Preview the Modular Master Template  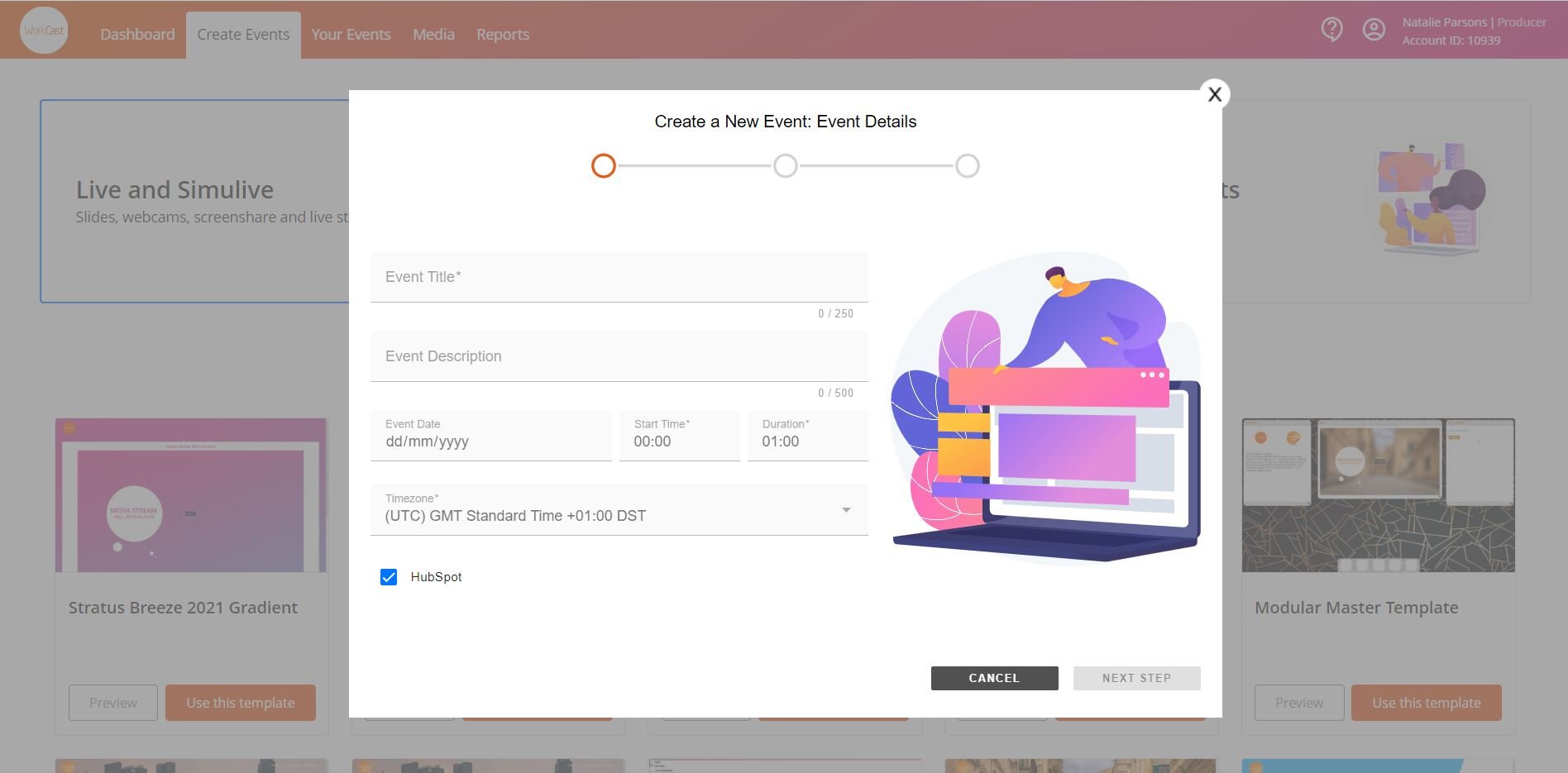click(1298, 702)
